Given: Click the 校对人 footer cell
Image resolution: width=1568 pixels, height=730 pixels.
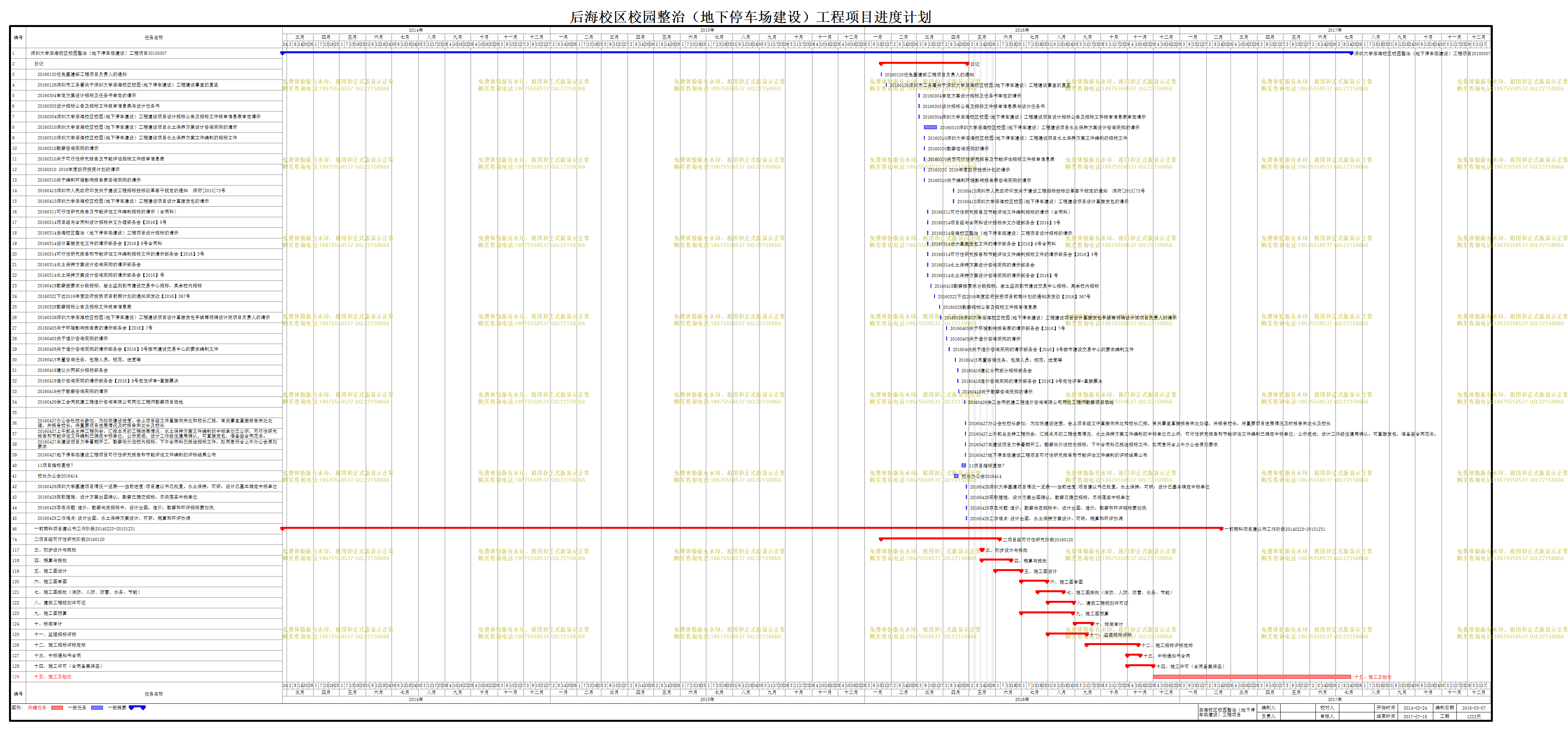Looking at the screenshot, I should [1327, 708].
